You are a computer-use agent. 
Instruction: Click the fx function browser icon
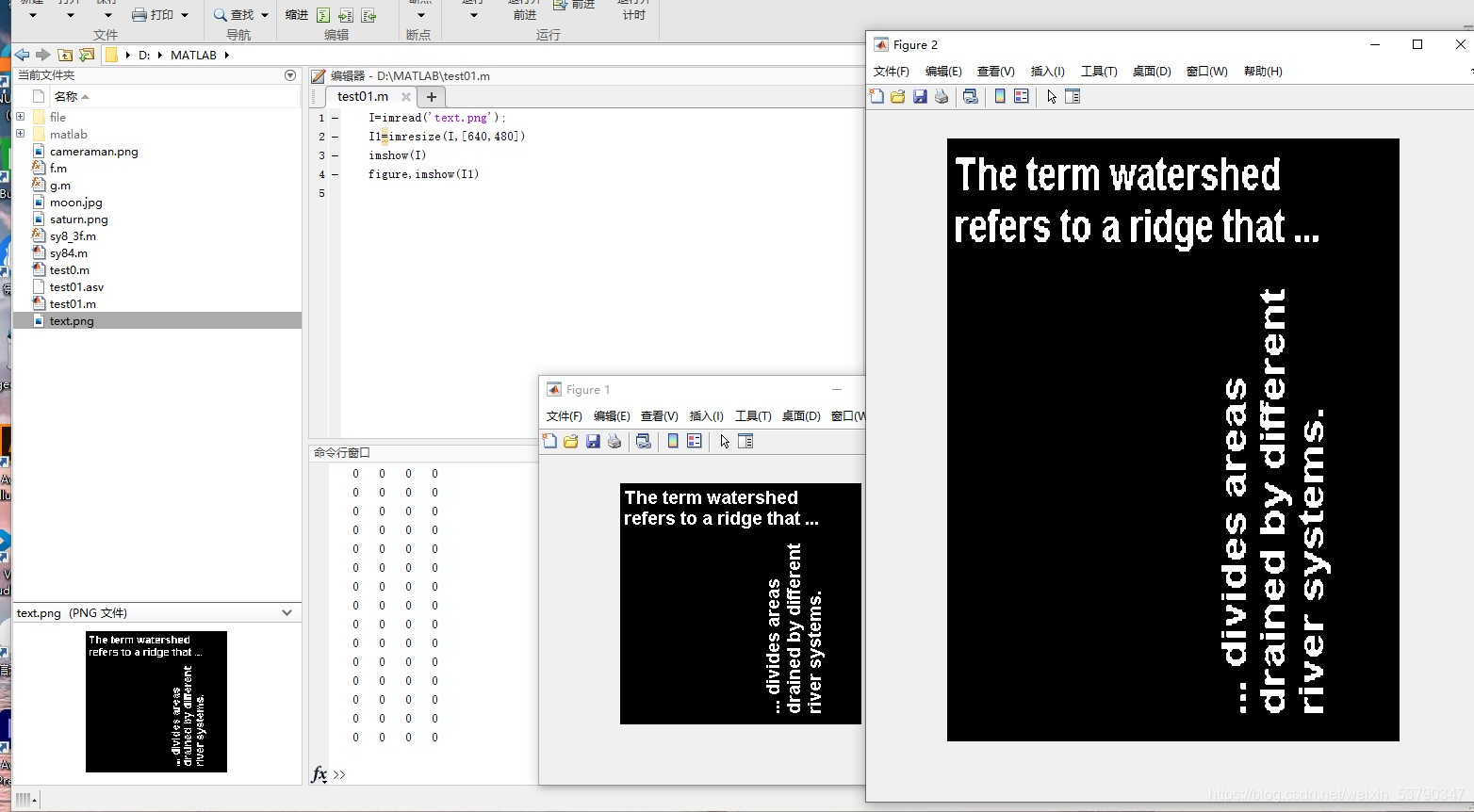[319, 774]
